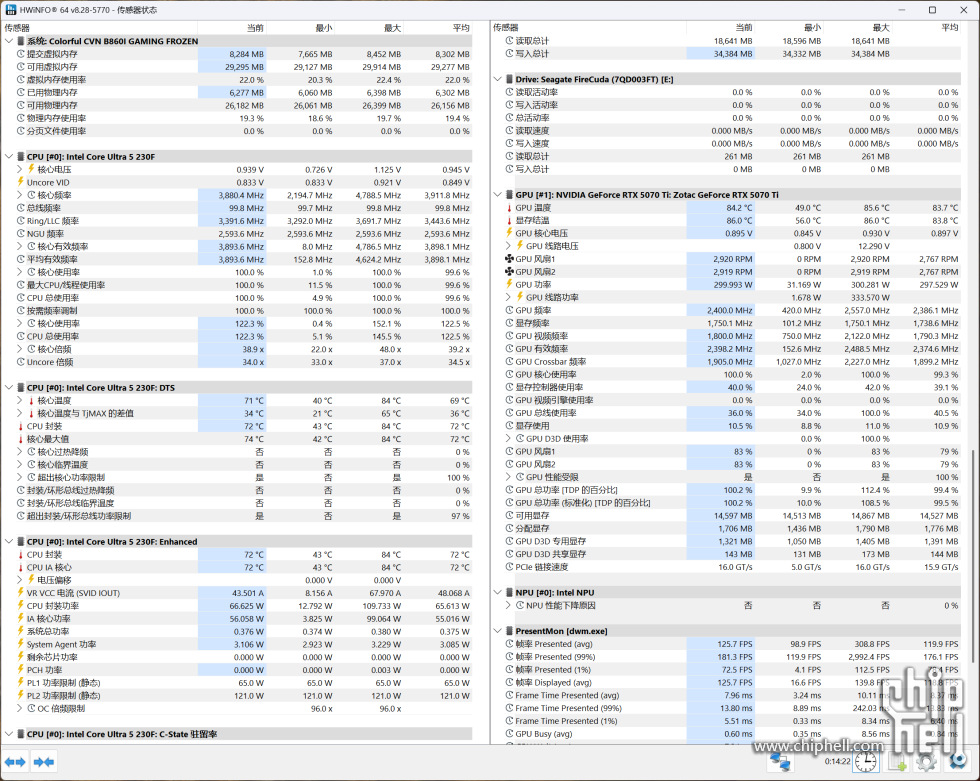
Task: Click the clock reset timer icon
Action: click(x=865, y=762)
